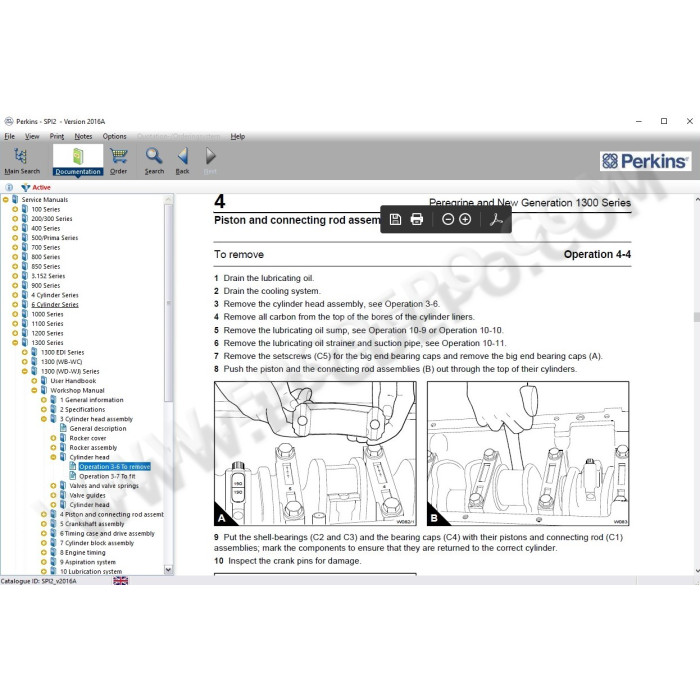Image resolution: width=700 pixels, height=700 pixels.
Task: Click the info icon beside Active
Action: pos(9,188)
